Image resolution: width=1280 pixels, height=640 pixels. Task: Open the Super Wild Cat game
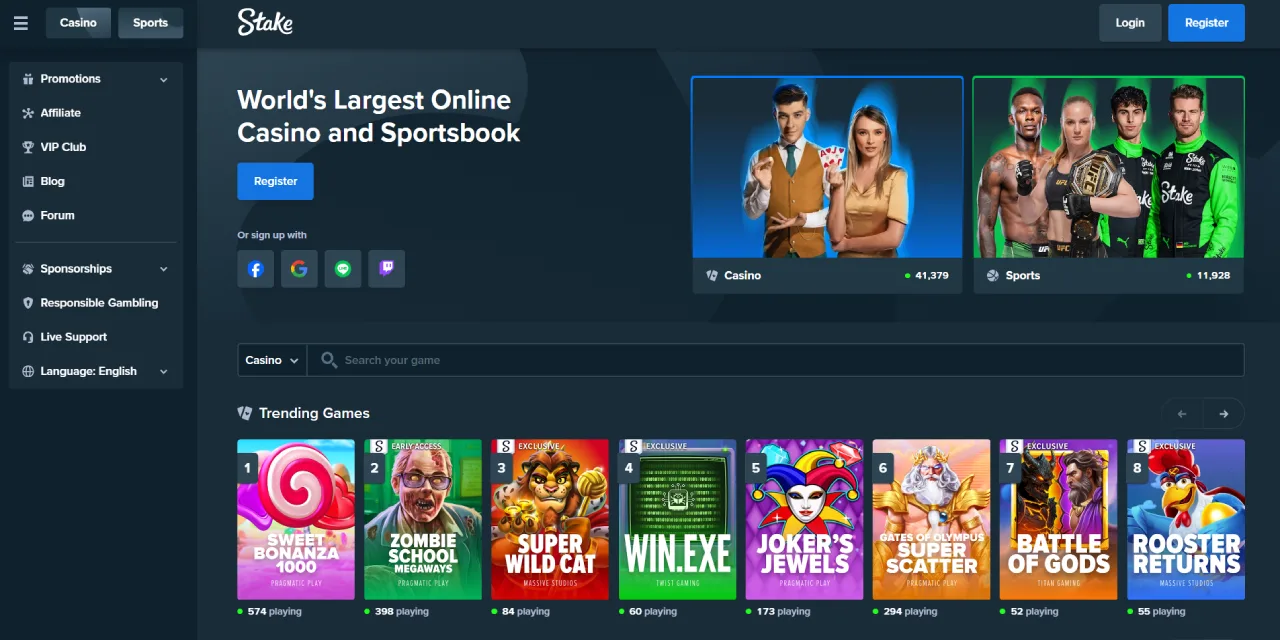[550, 520]
